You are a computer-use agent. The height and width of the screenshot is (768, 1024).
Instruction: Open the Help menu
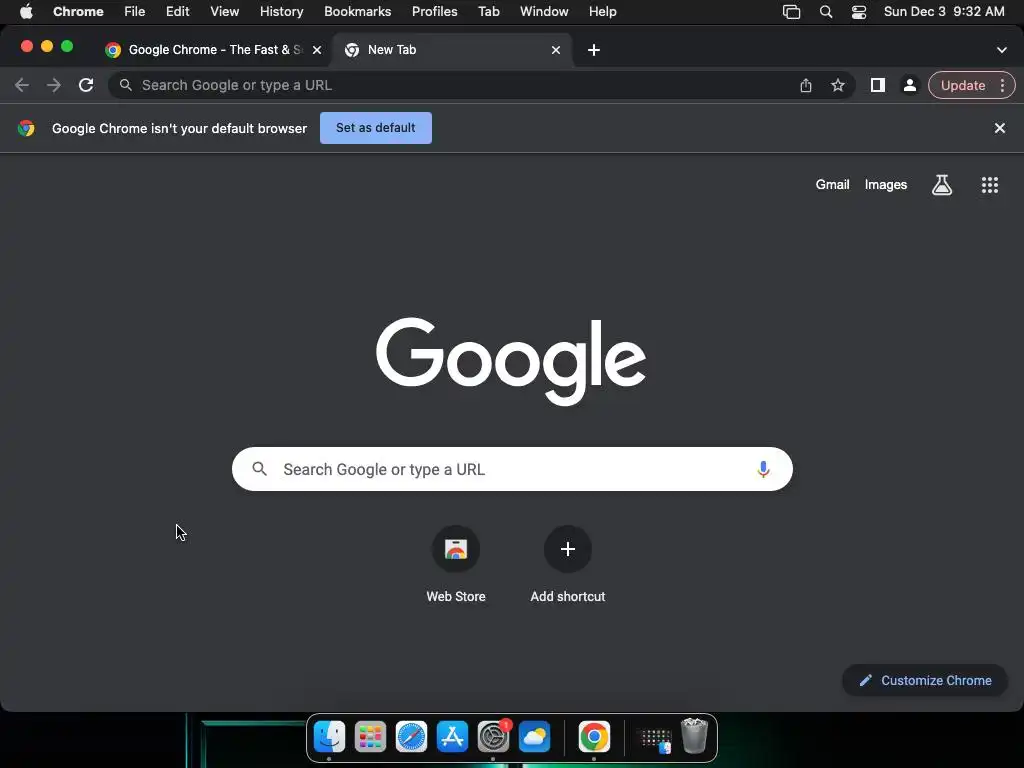click(602, 12)
